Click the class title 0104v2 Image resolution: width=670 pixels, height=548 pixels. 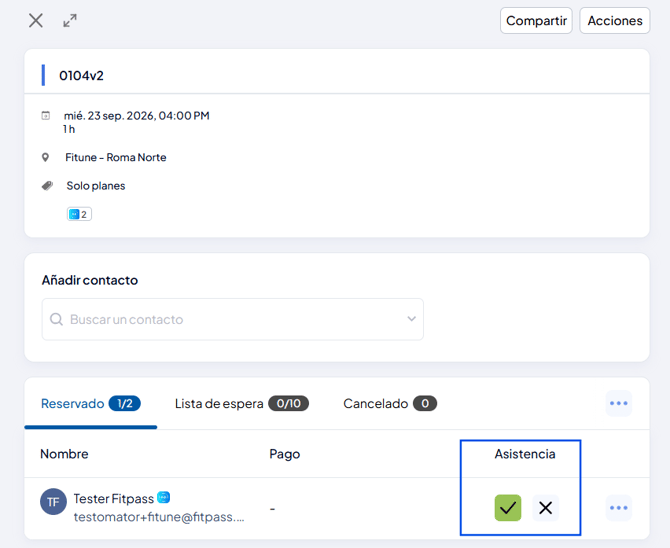[81, 76]
